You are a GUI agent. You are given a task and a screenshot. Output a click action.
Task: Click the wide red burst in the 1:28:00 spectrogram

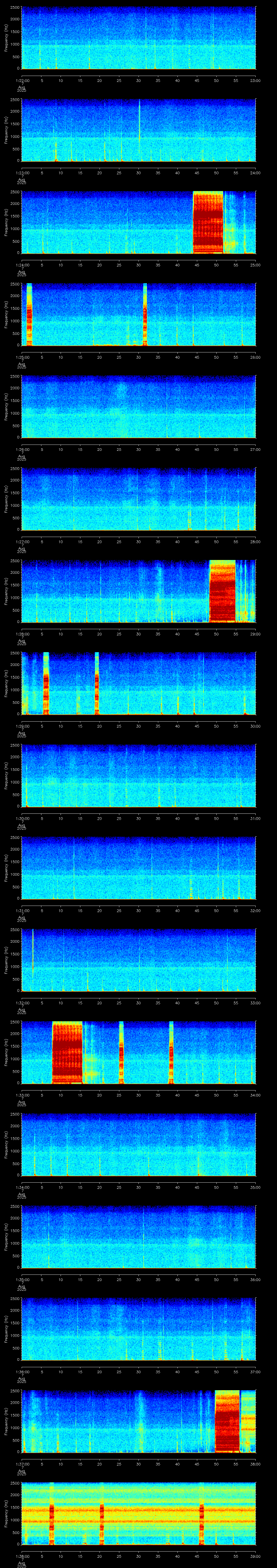[222, 591]
